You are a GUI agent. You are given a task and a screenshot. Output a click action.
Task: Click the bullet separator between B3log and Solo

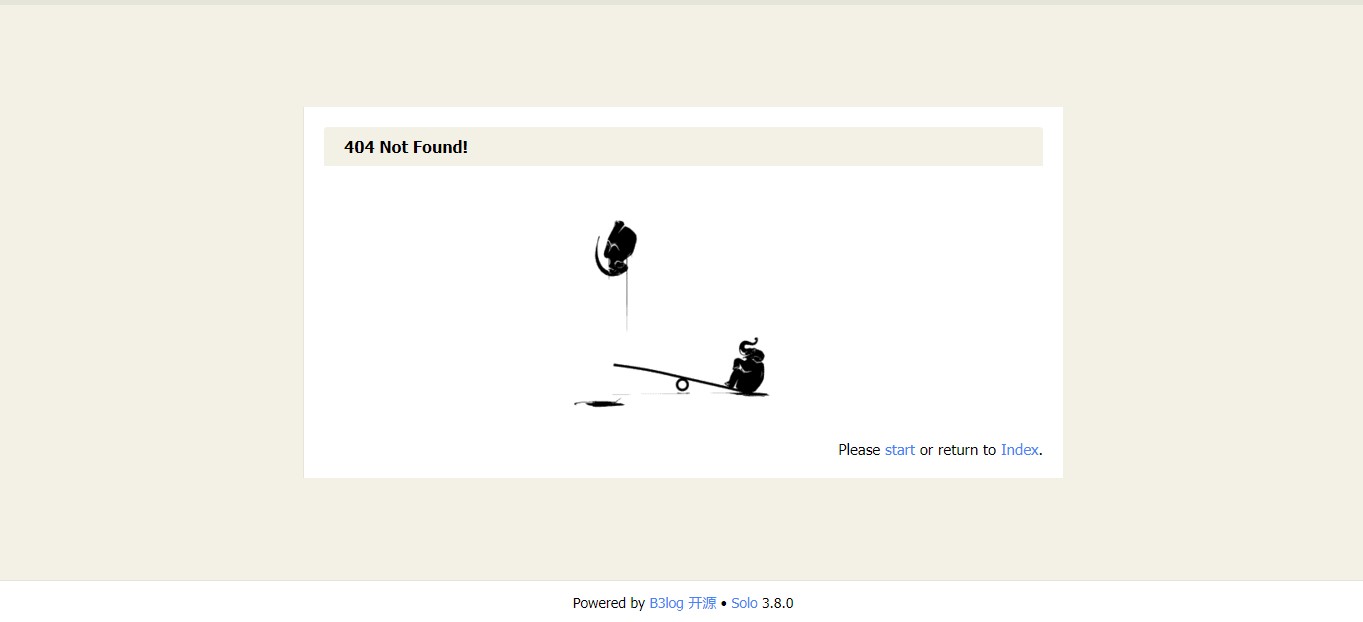(x=724, y=603)
